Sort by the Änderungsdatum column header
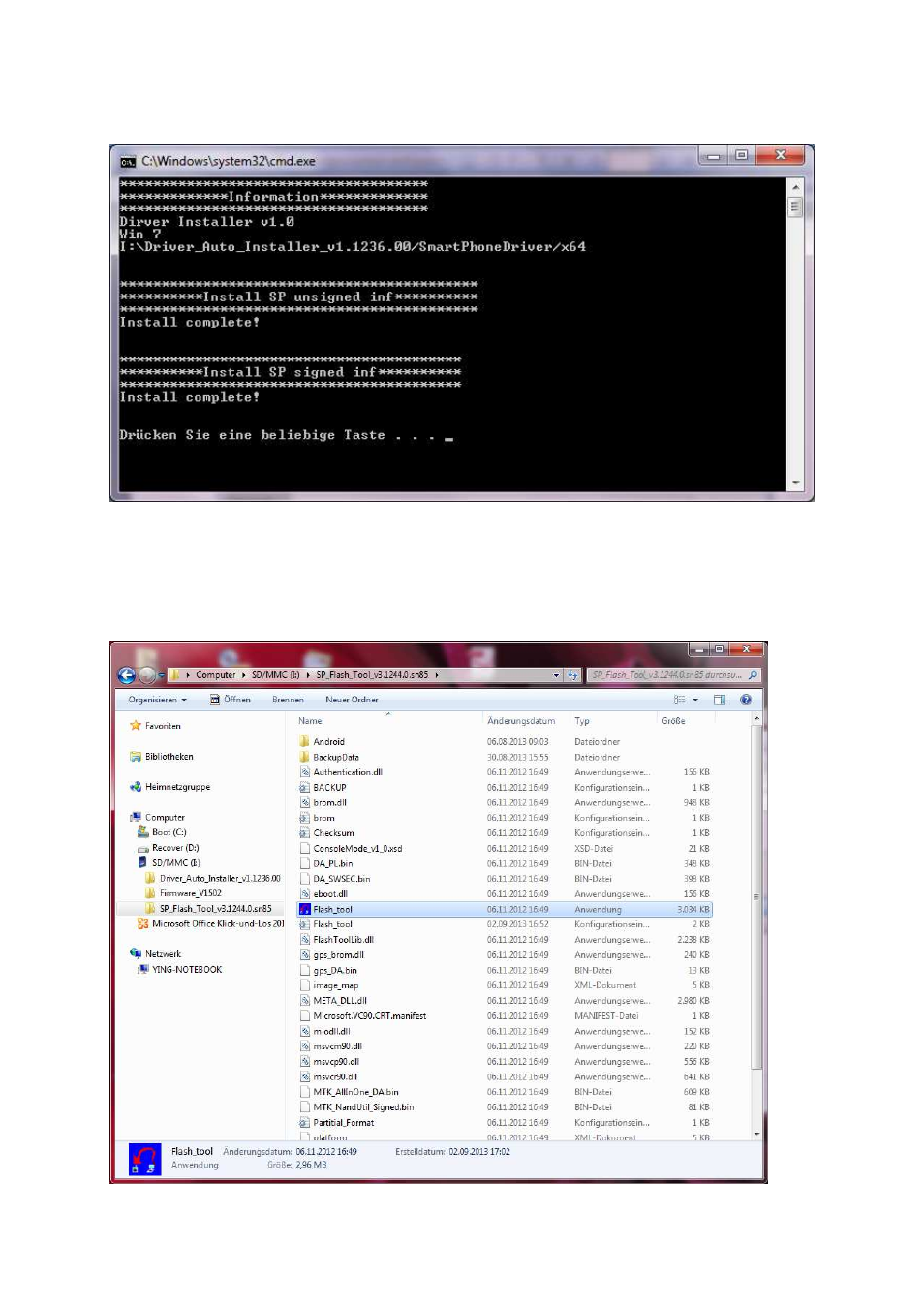 (x=521, y=721)
